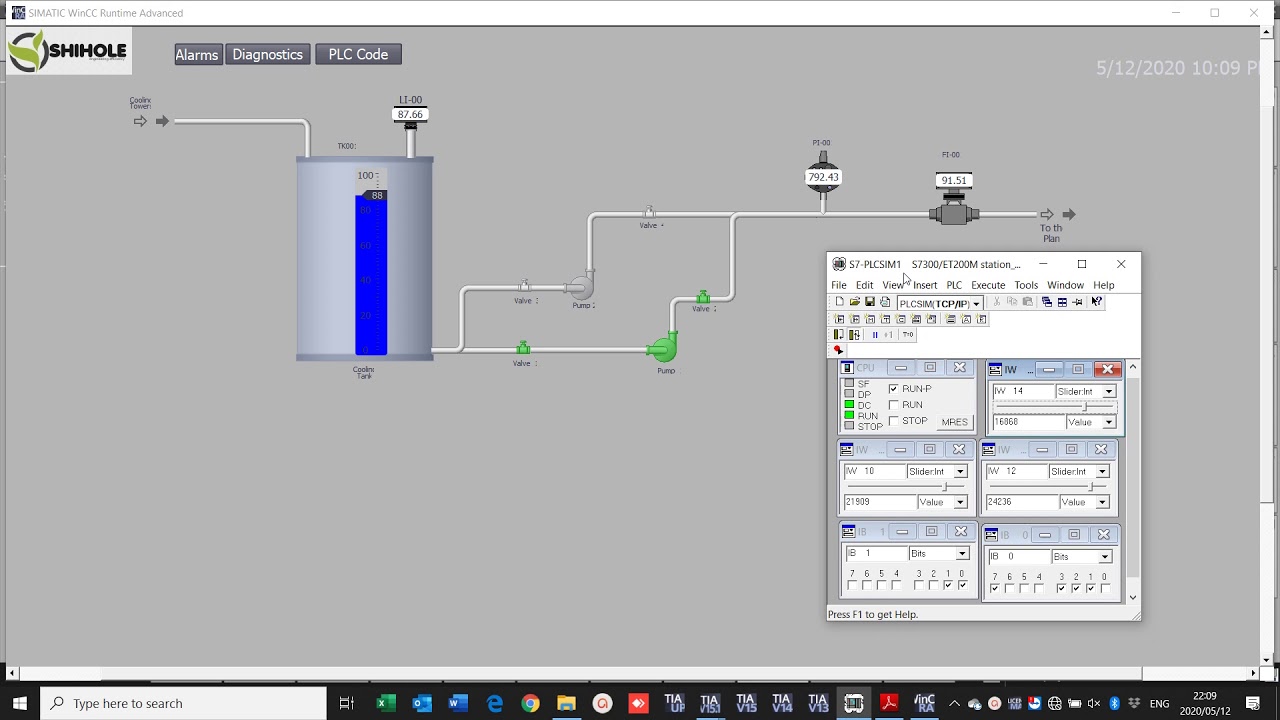Toggle bit 0 of IB 0

(1104, 588)
